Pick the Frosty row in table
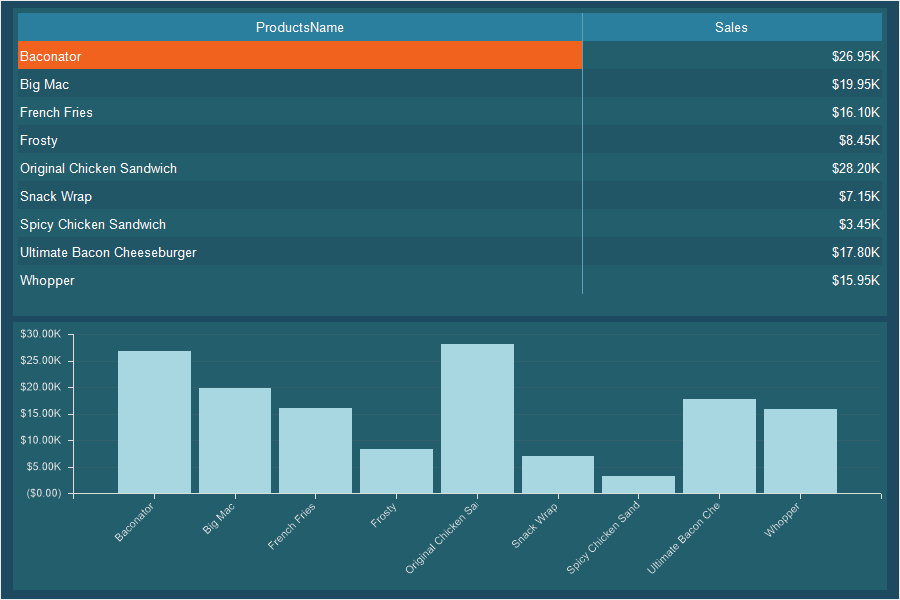Image resolution: width=900 pixels, height=600 pixels. click(300, 141)
